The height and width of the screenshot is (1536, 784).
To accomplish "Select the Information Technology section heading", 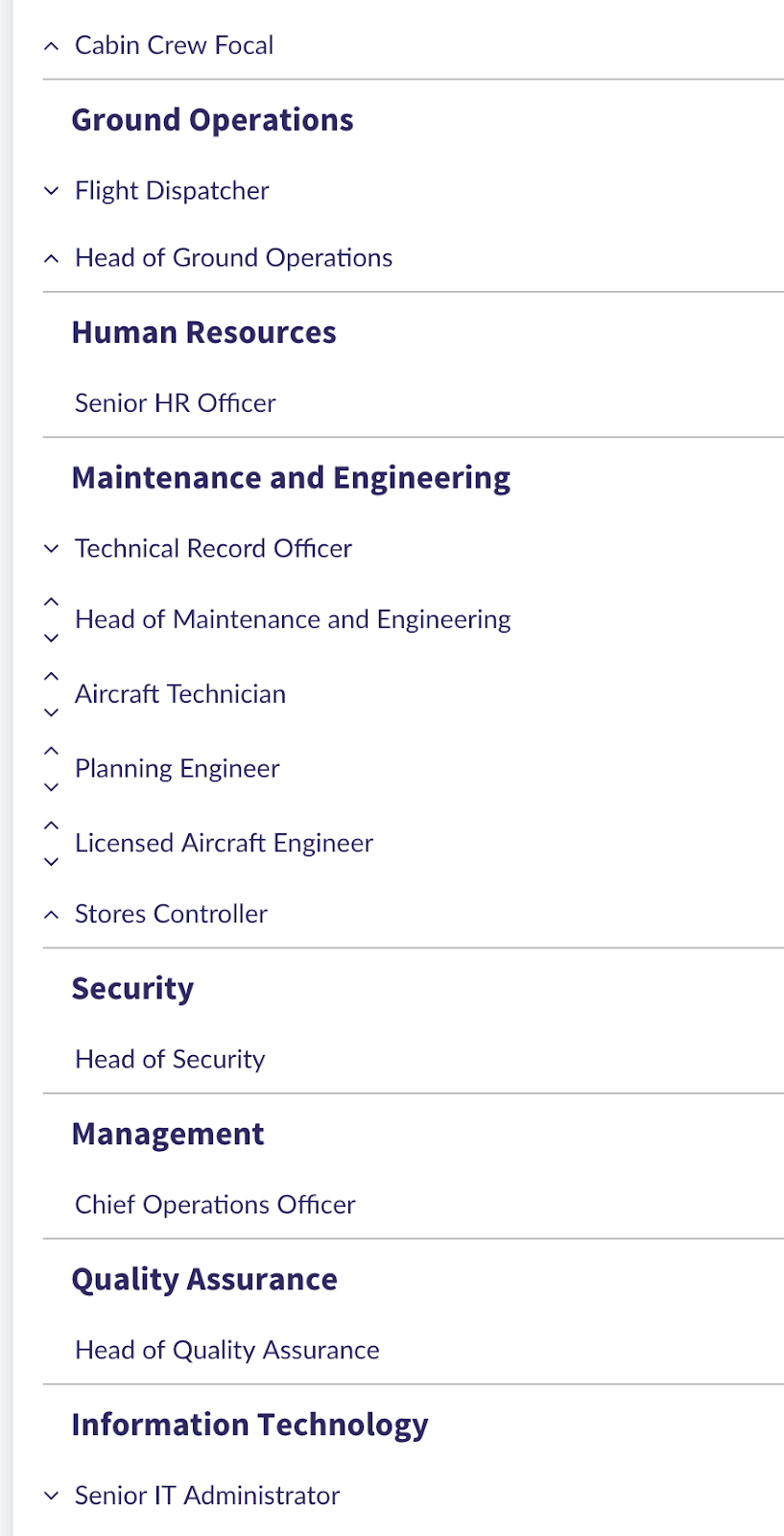I will point(249,1426).
